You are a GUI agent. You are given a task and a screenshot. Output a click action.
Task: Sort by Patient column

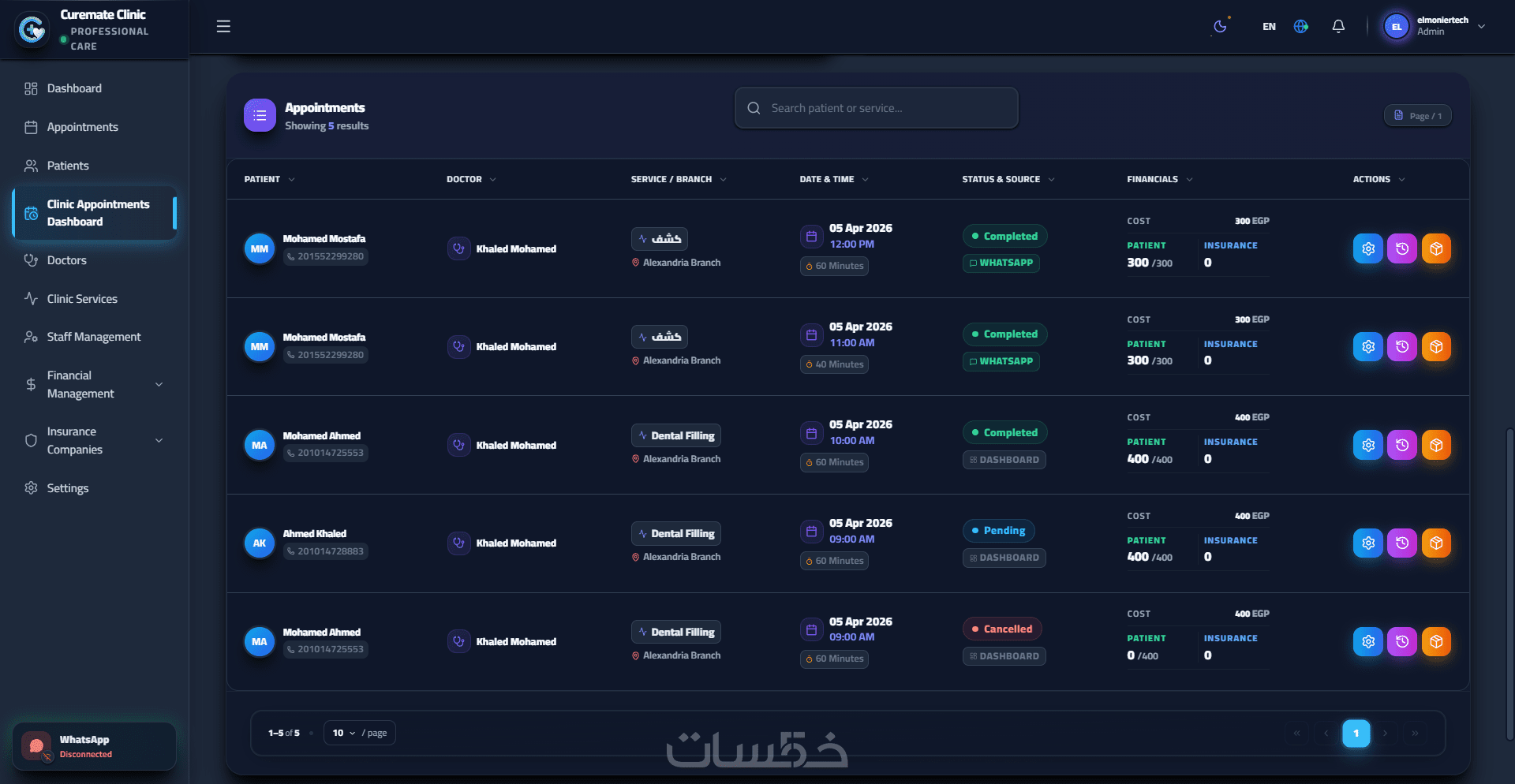tap(270, 180)
